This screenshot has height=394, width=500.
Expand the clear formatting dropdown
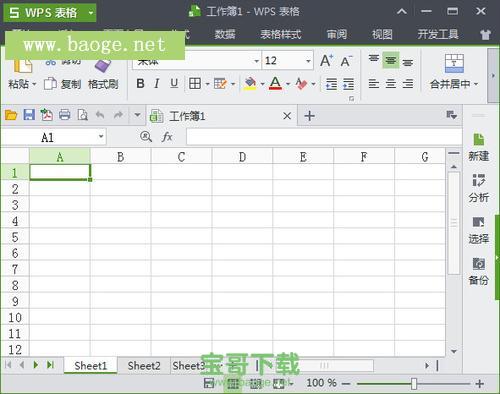click(313, 84)
